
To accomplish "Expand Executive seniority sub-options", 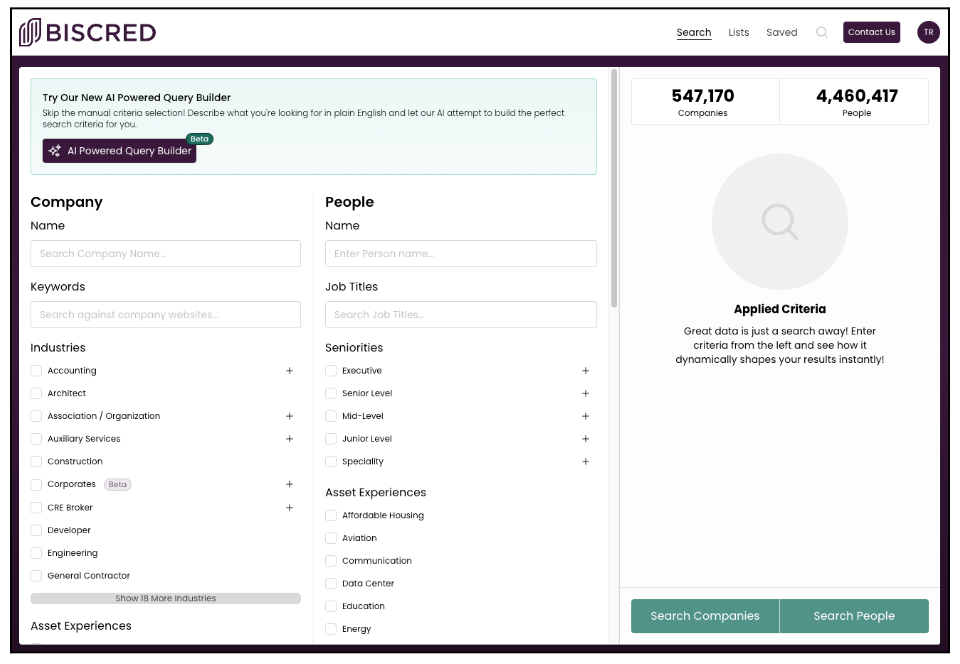I will 586,371.
